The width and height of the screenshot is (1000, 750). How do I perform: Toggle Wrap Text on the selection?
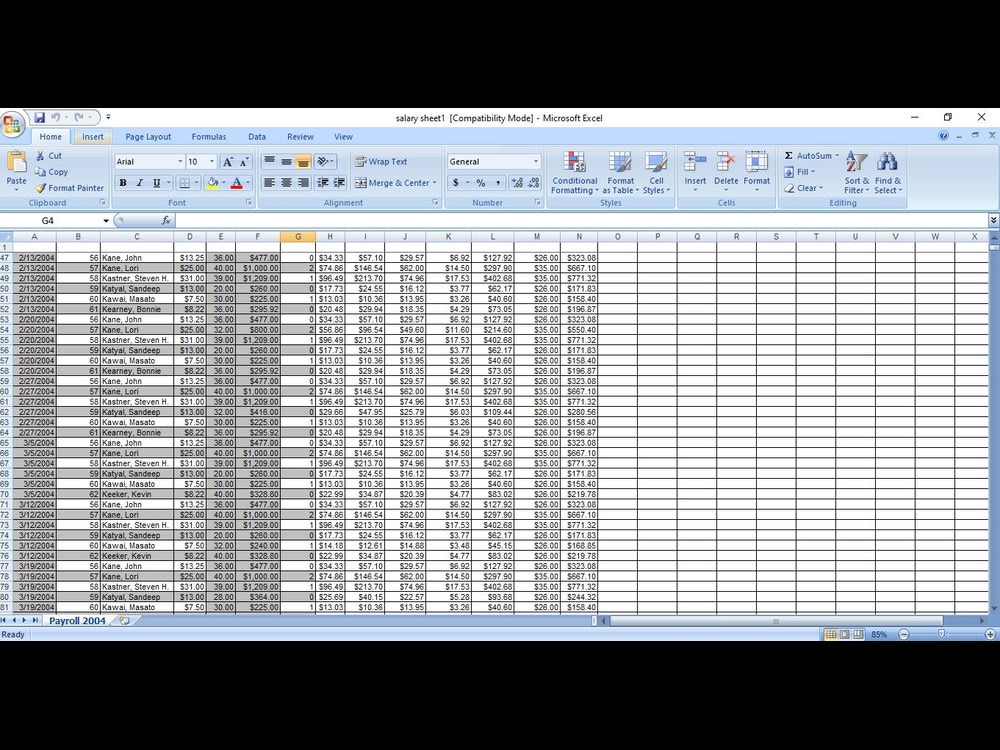tap(385, 161)
